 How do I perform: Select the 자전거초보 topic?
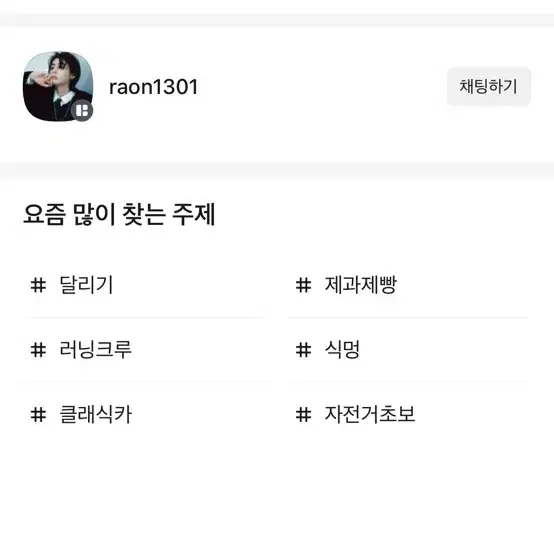(x=370, y=414)
